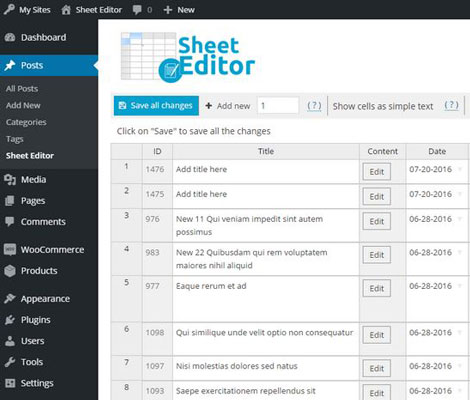Open the comments bubble icon in admin bar
Screen dimensions: 470x400
(x=137, y=10)
